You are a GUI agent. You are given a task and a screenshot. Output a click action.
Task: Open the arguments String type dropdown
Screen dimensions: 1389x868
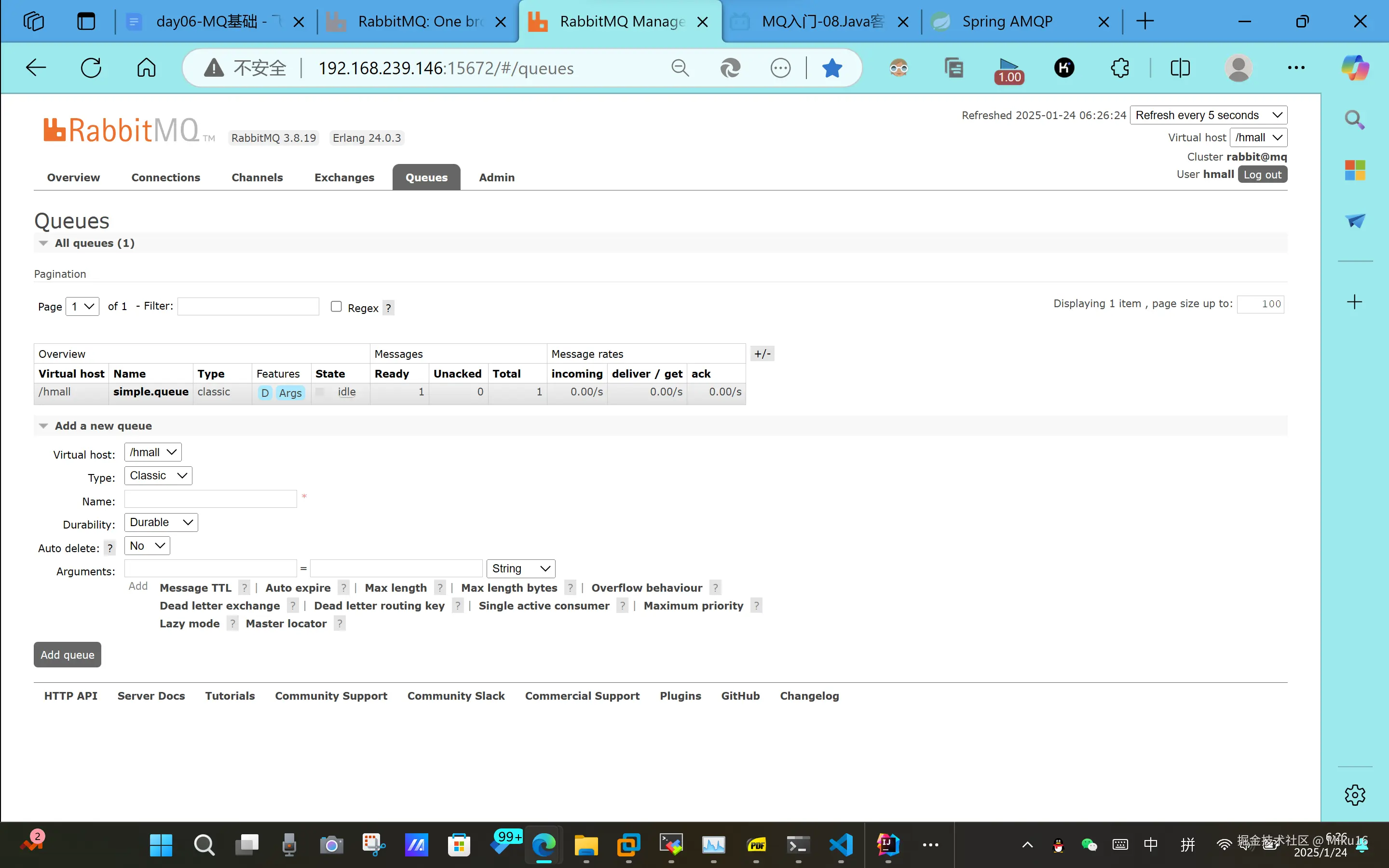point(520,569)
